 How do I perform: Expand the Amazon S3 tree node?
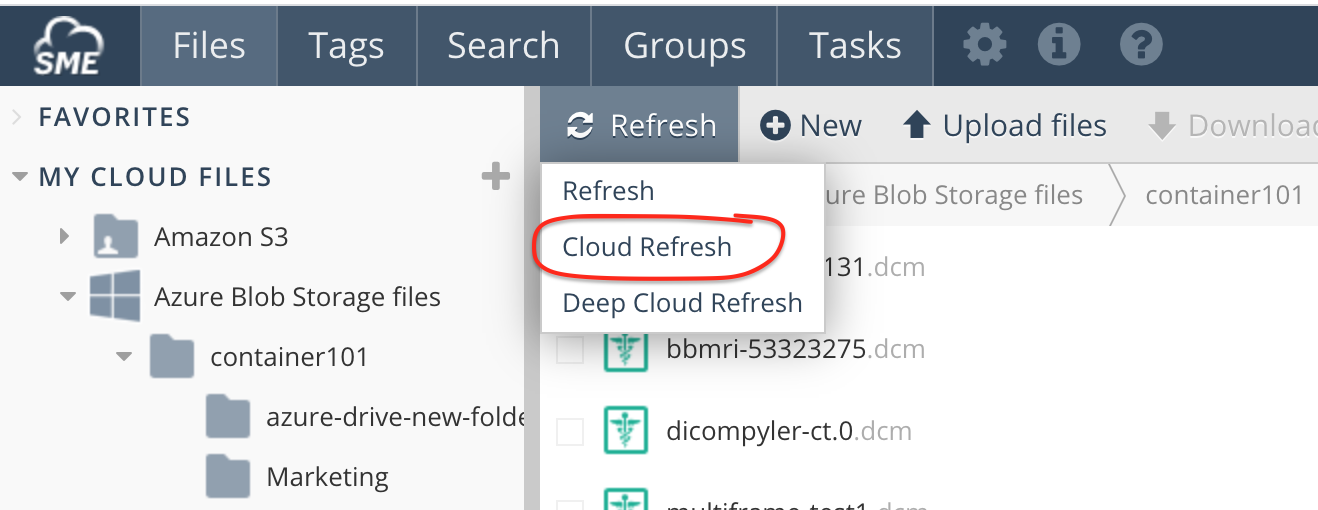(x=65, y=237)
